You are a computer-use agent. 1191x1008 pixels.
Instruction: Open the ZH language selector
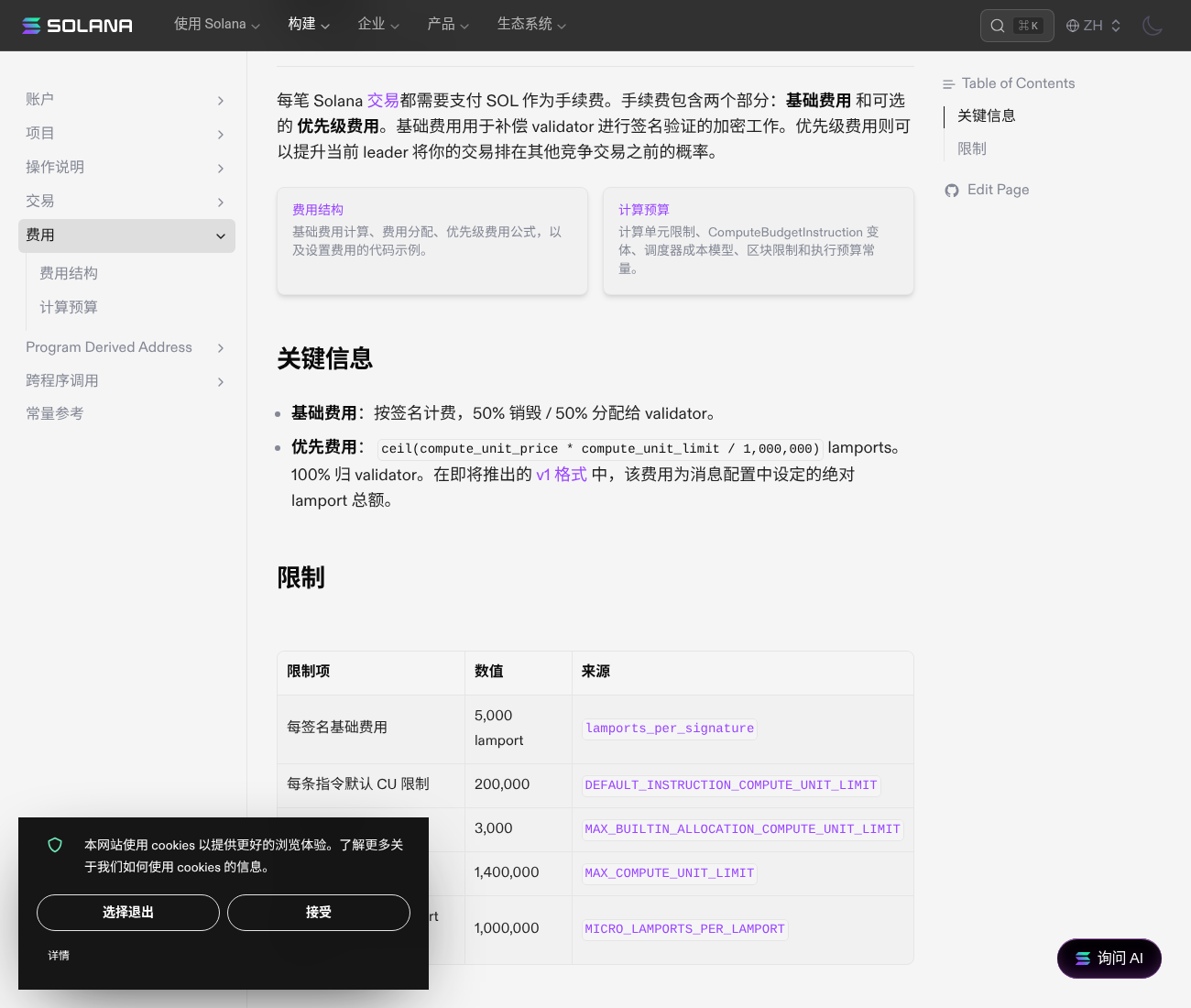coord(1094,26)
